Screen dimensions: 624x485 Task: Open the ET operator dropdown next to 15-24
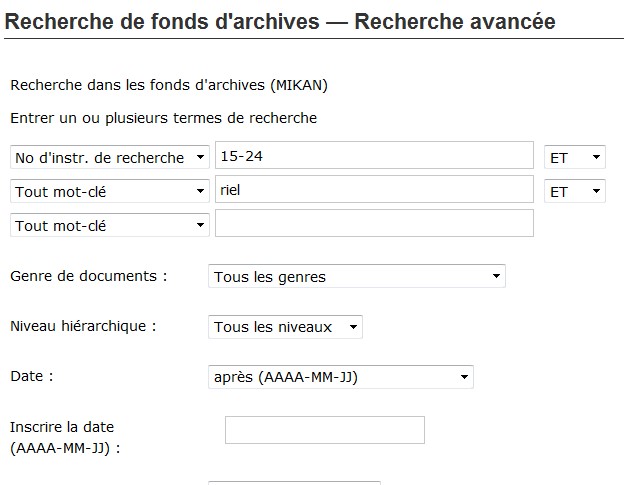click(x=575, y=158)
